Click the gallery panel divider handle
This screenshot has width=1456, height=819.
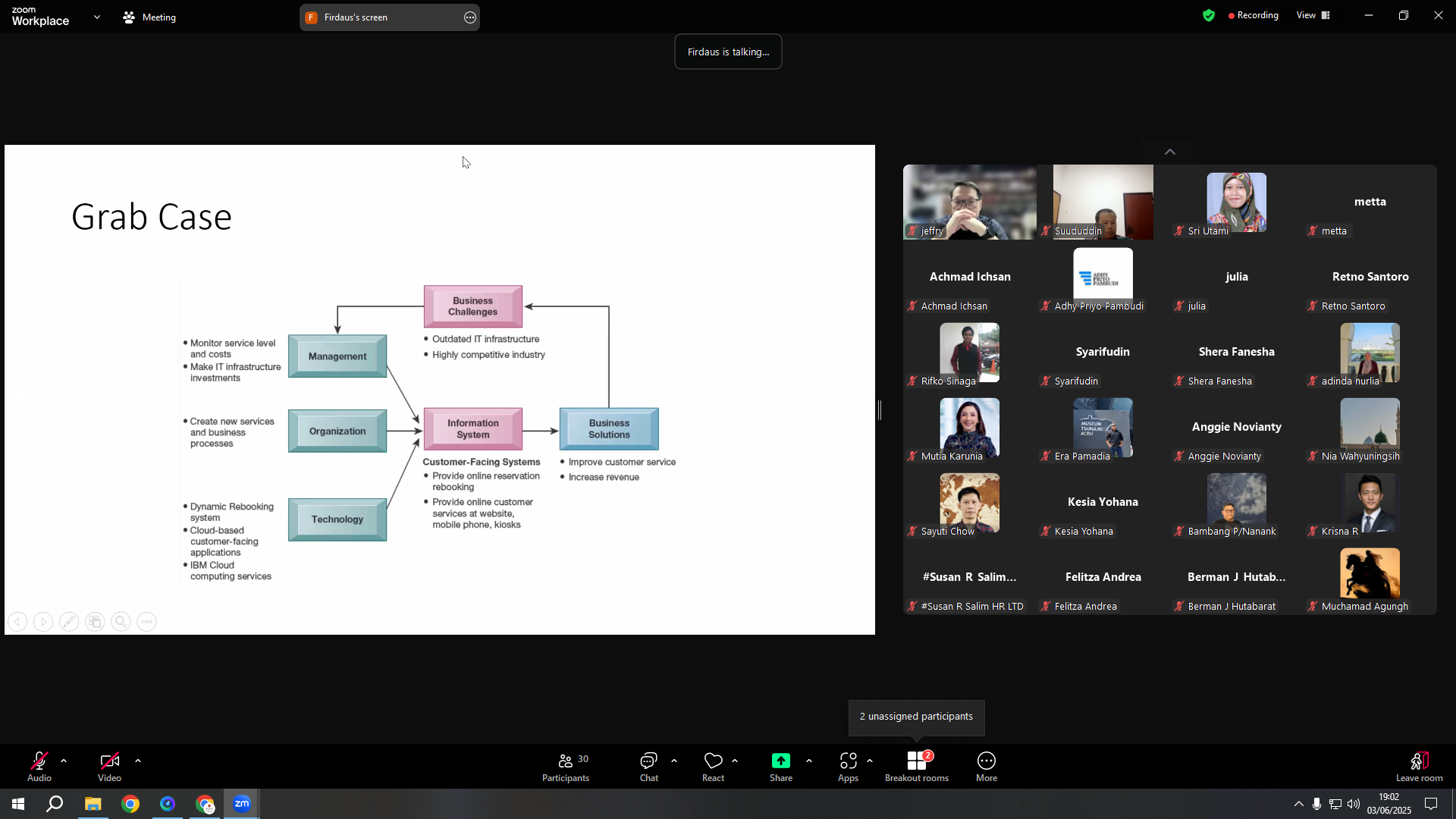[880, 410]
